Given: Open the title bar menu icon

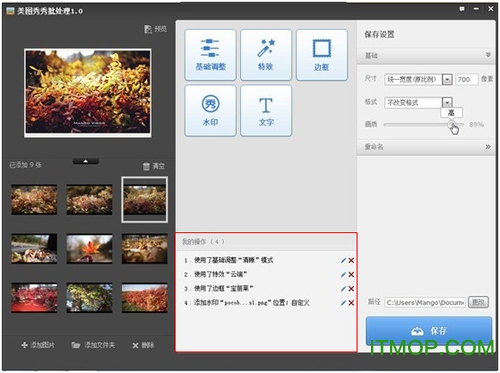Looking at the screenshot, I should (x=462, y=9).
